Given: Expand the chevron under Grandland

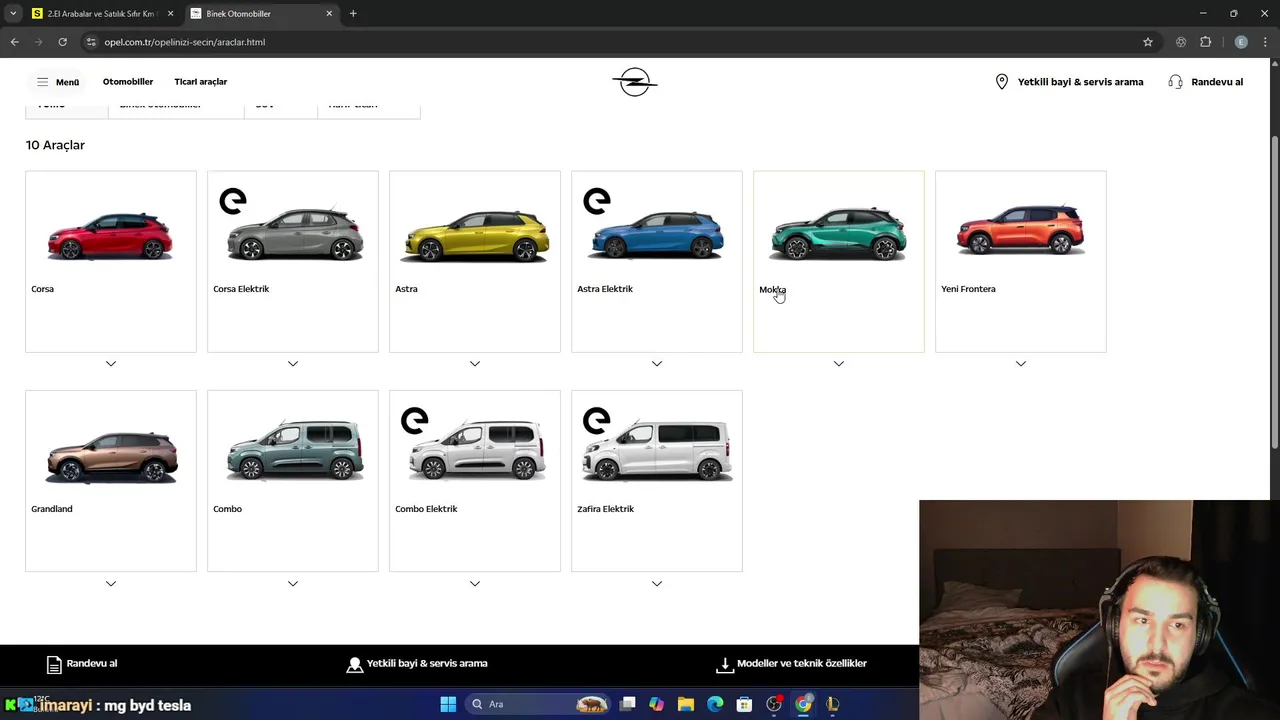Looking at the screenshot, I should point(111,583).
